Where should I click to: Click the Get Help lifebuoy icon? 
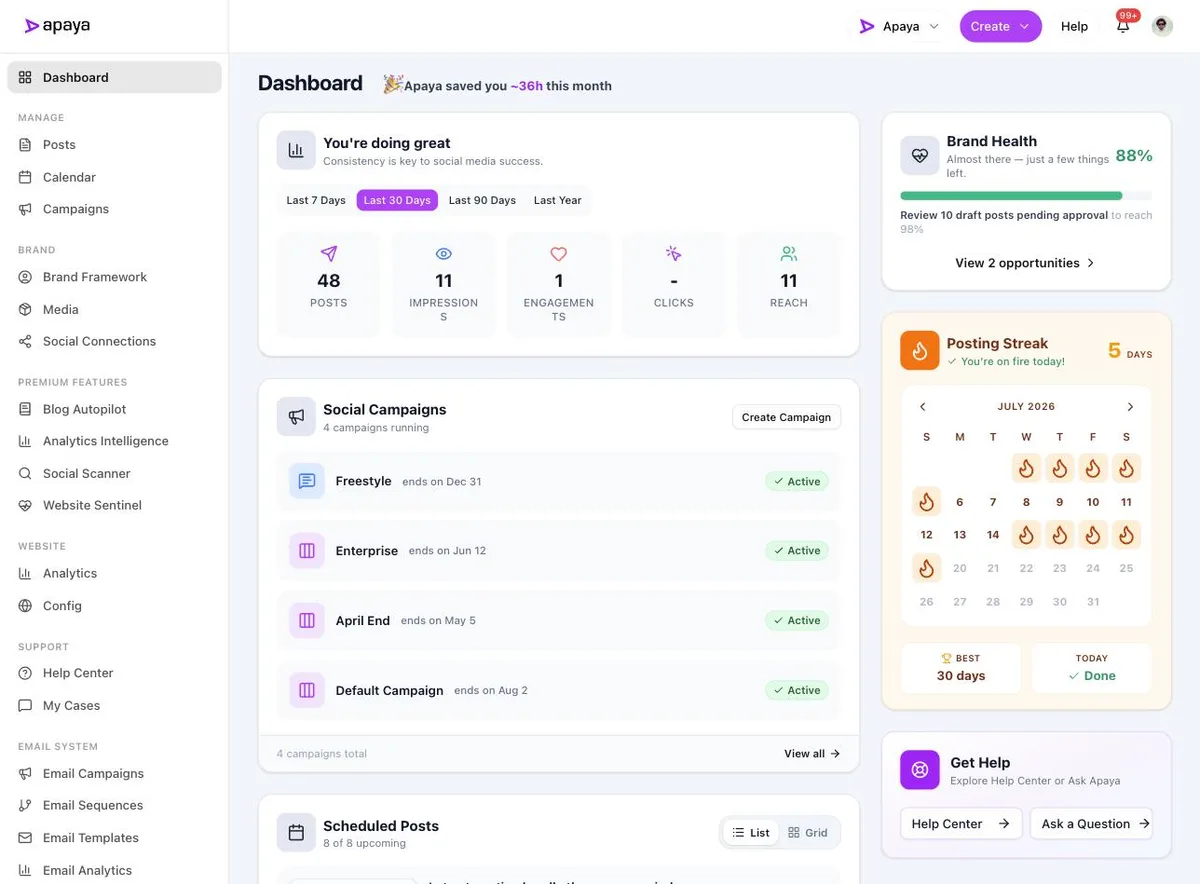point(920,770)
